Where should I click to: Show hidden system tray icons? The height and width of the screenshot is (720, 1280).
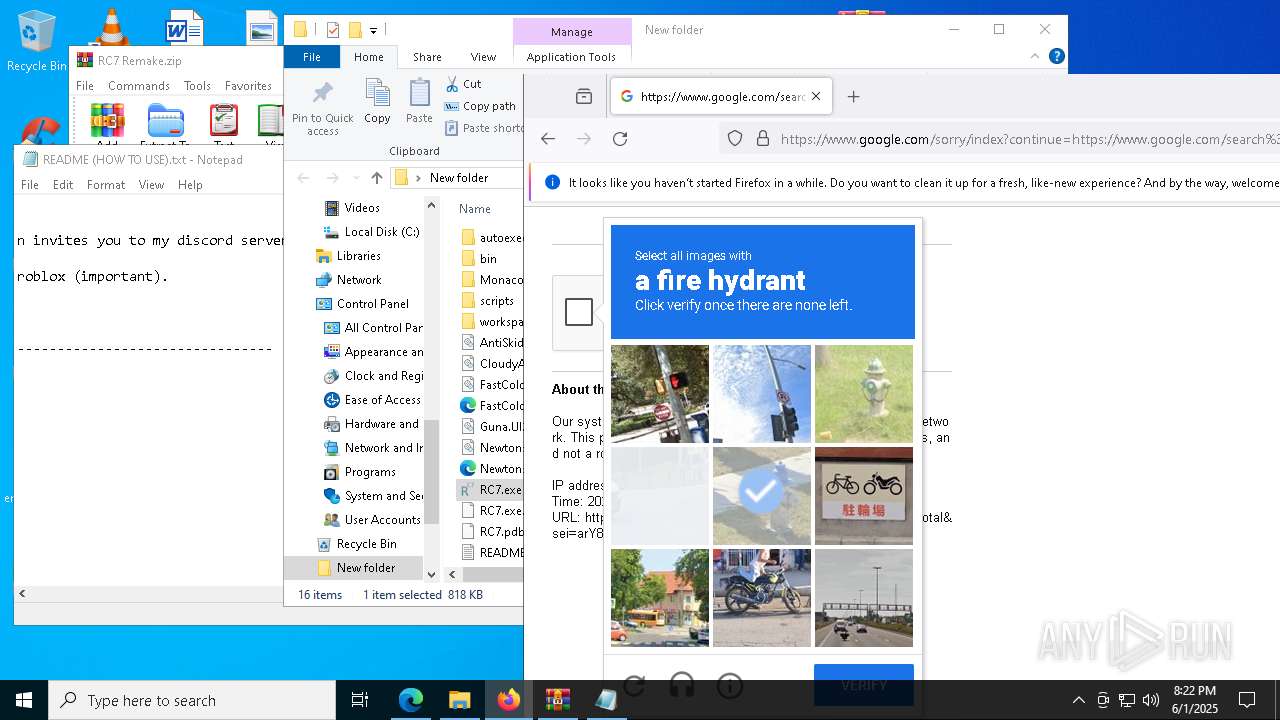1078,700
